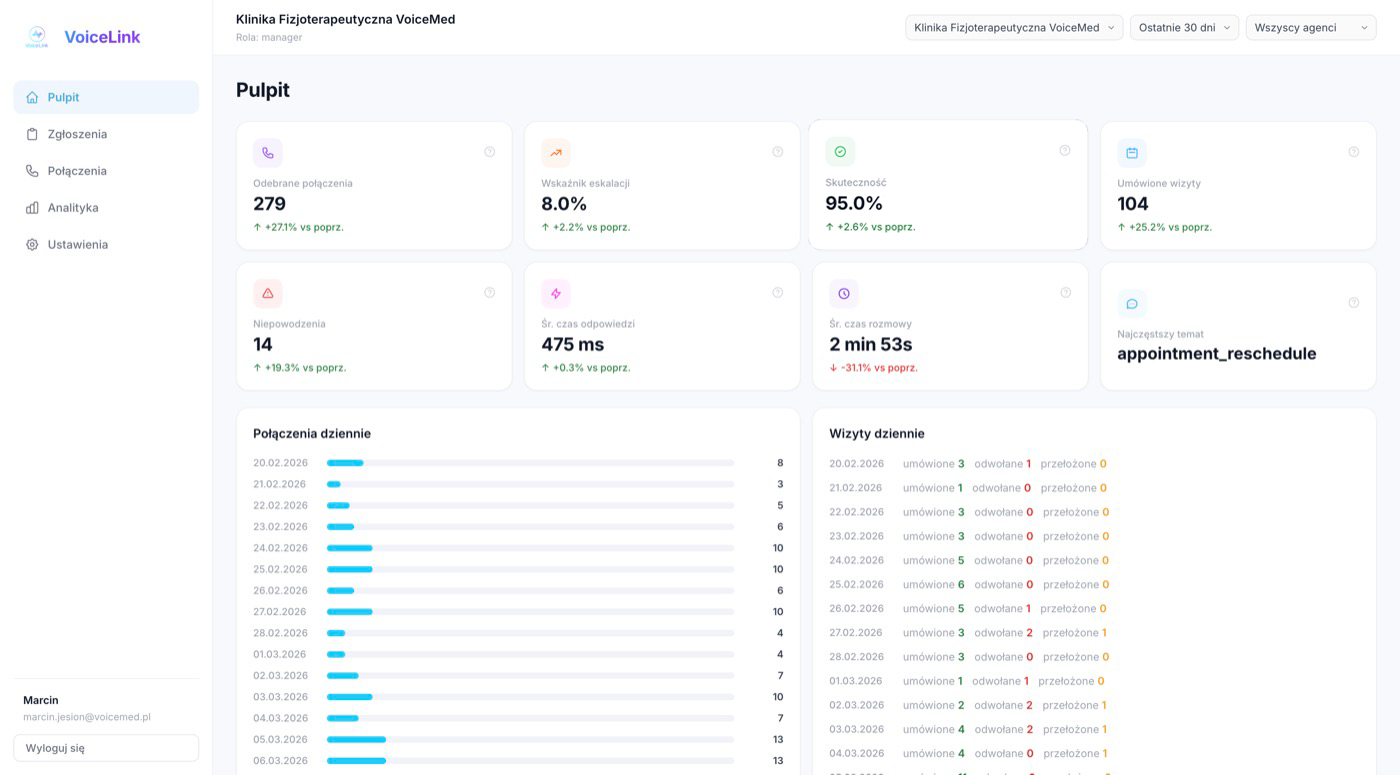The image size is (1400, 775).
Task: Click the VoiceLink logo in the sidebar
Action: (38, 37)
